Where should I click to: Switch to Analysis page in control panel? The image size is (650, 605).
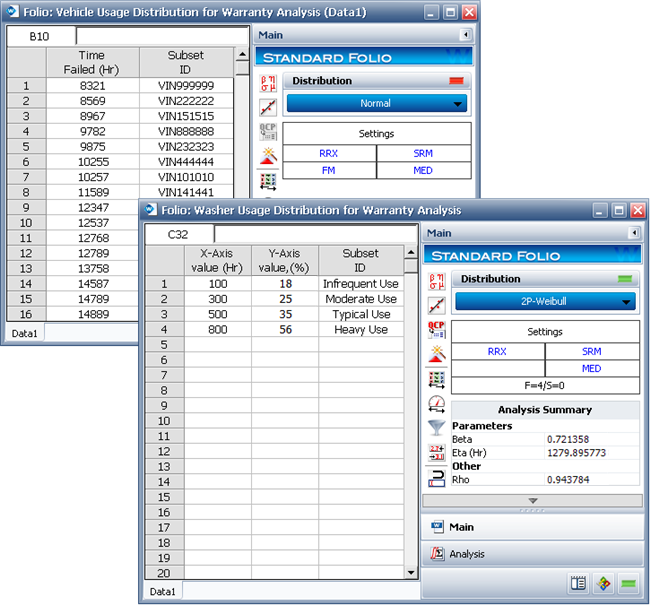[x=532, y=554]
